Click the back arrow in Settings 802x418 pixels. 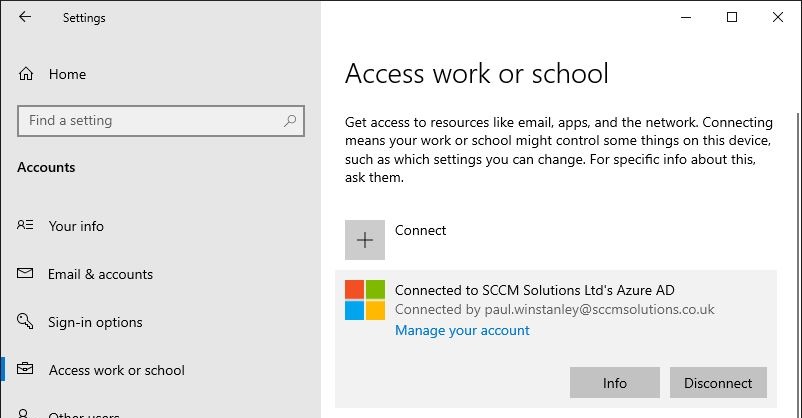pos(25,17)
